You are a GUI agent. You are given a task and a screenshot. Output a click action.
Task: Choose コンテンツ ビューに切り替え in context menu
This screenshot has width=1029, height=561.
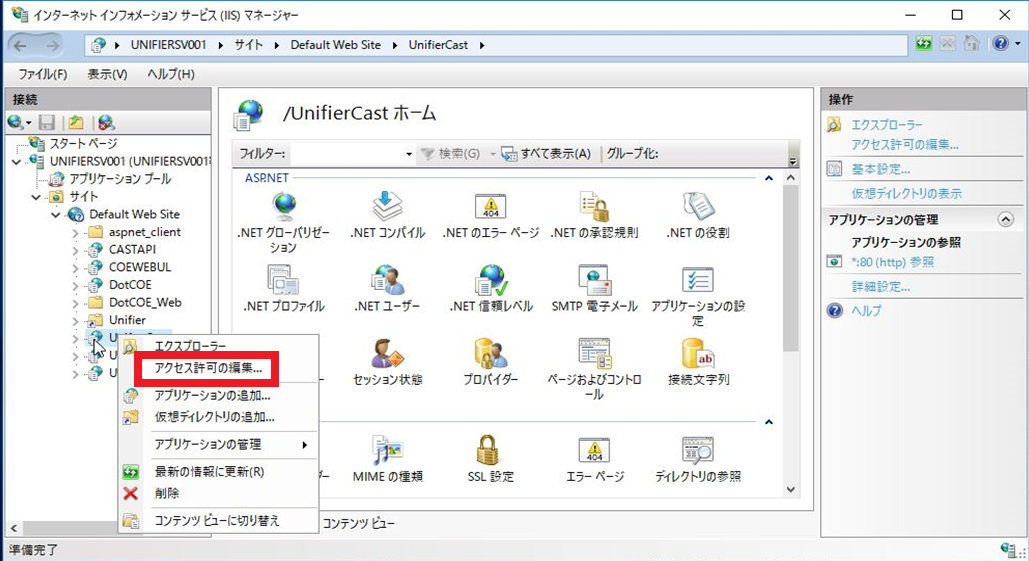217,520
